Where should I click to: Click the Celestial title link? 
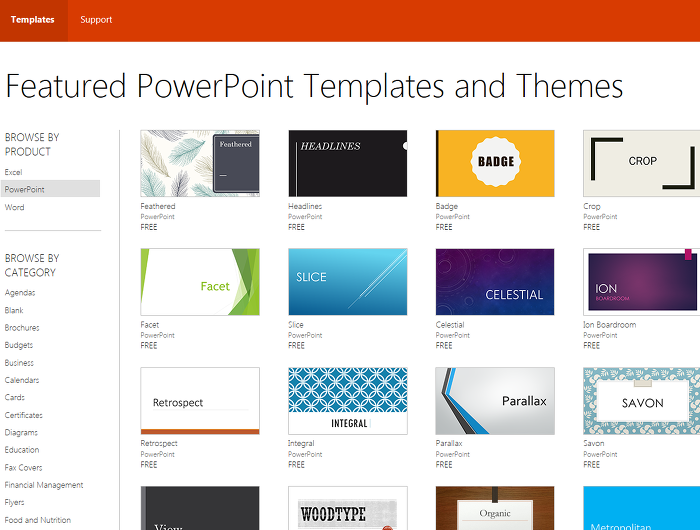click(x=450, y=325)
